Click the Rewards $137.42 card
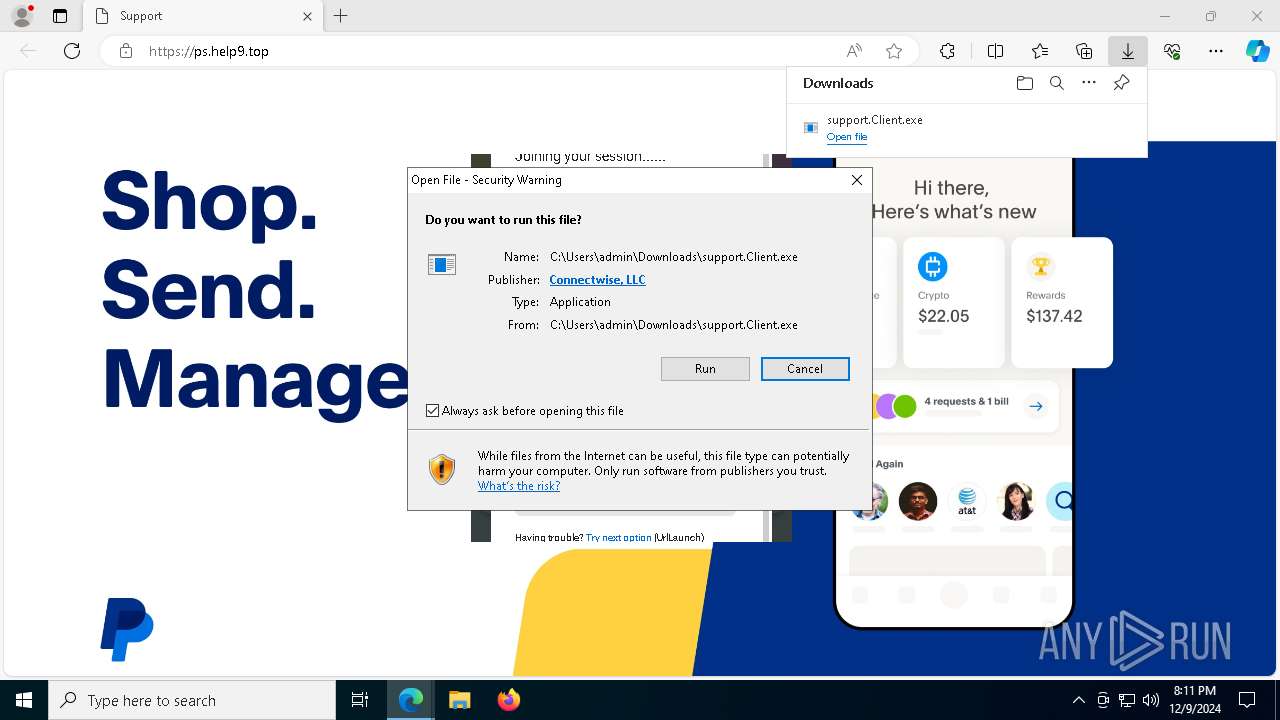 [1062, 302]
